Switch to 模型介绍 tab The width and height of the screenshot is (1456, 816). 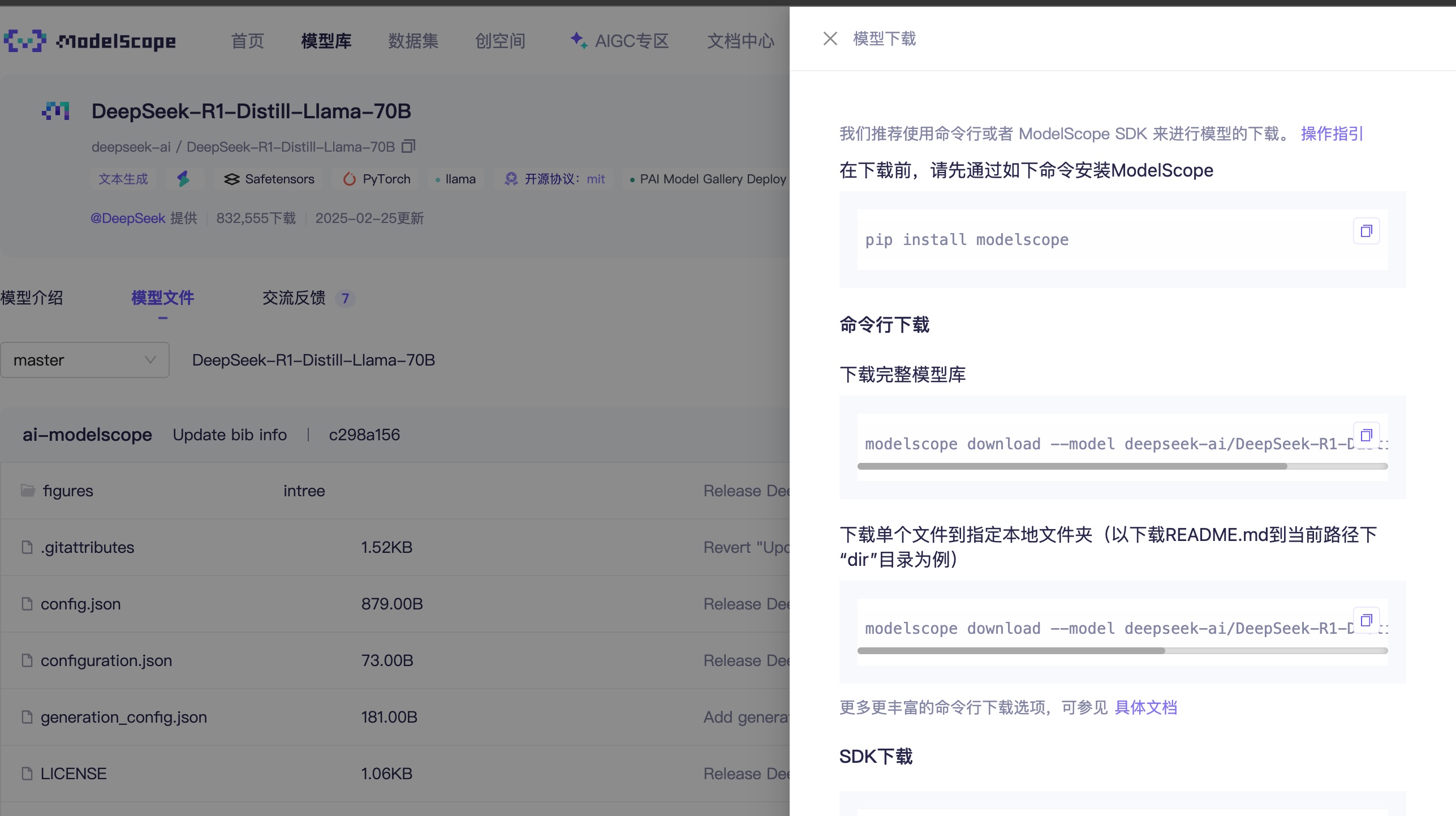[32, 298]
